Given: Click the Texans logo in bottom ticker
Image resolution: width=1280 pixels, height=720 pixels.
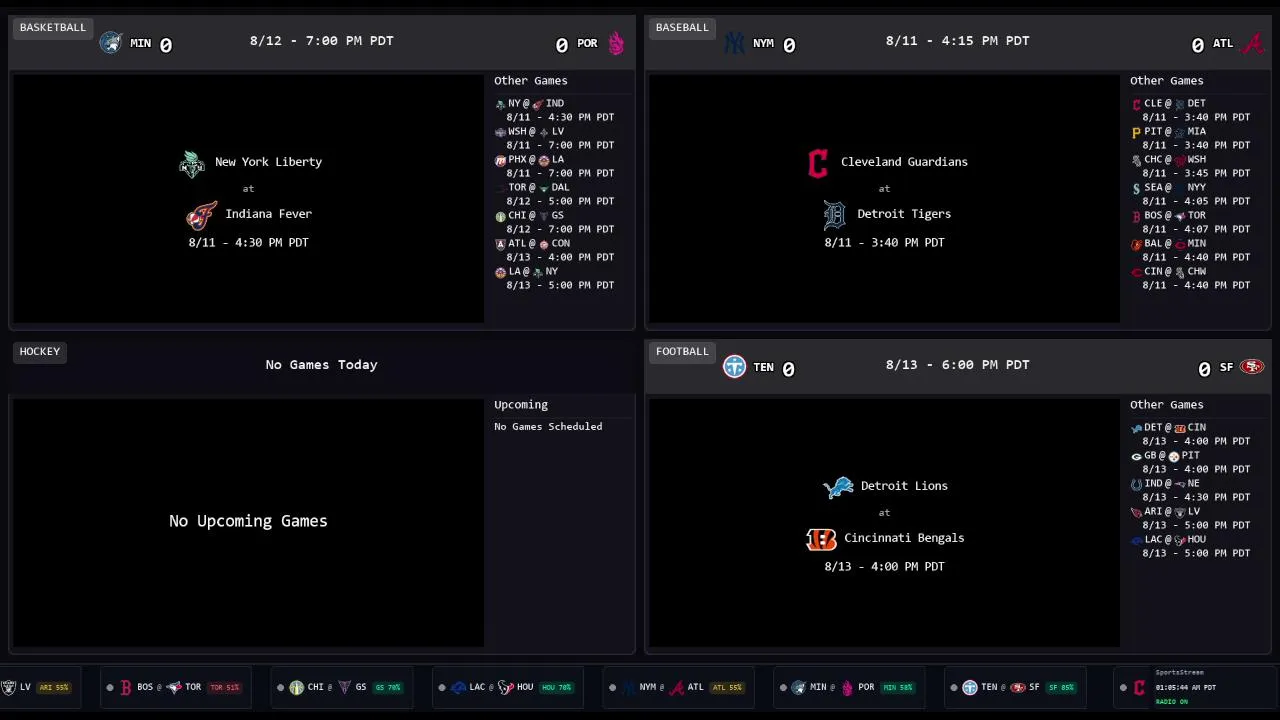Looking at the screenshot, I should tap(506, 687).
